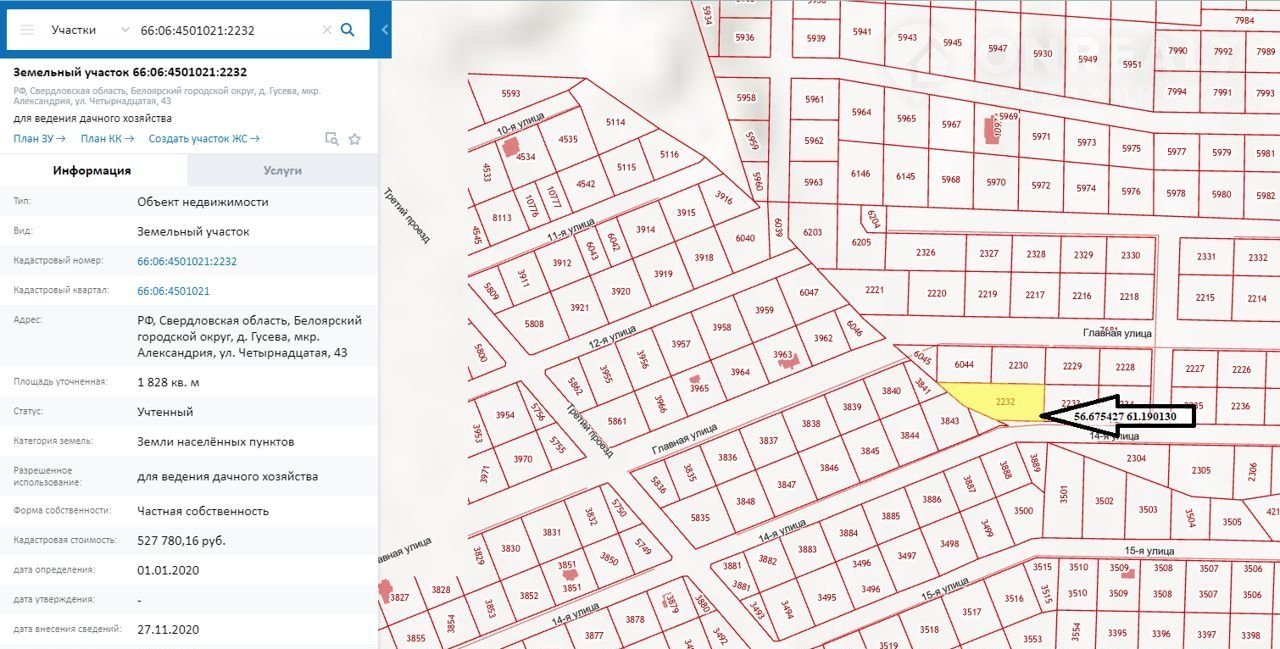The image size is (1280, 649).
Task: Click into the cadastral number search input
Action: 225,30
